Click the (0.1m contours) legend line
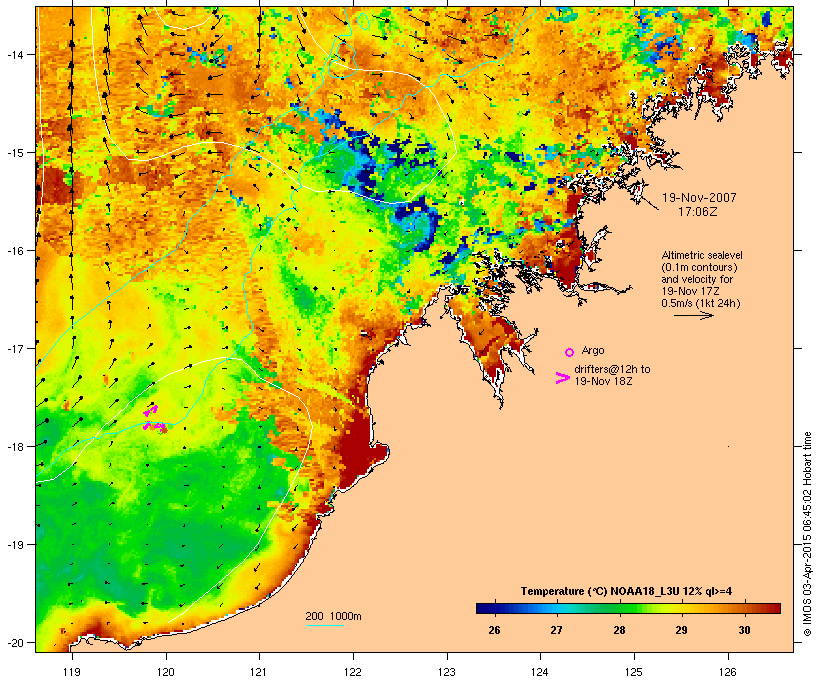Screen dimensions: 820x680 click(699, 267)
